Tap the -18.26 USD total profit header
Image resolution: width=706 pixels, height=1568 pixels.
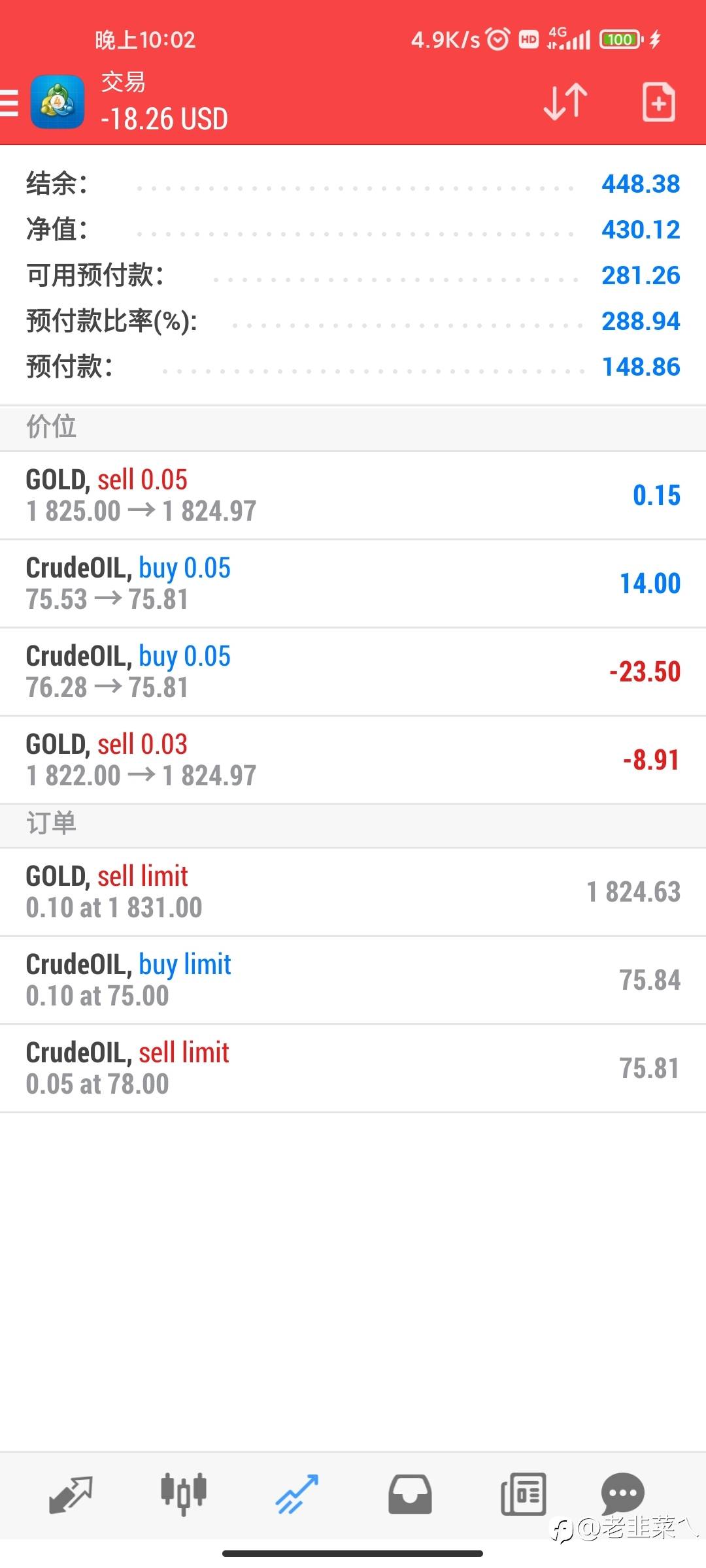(x=164, y=120)
